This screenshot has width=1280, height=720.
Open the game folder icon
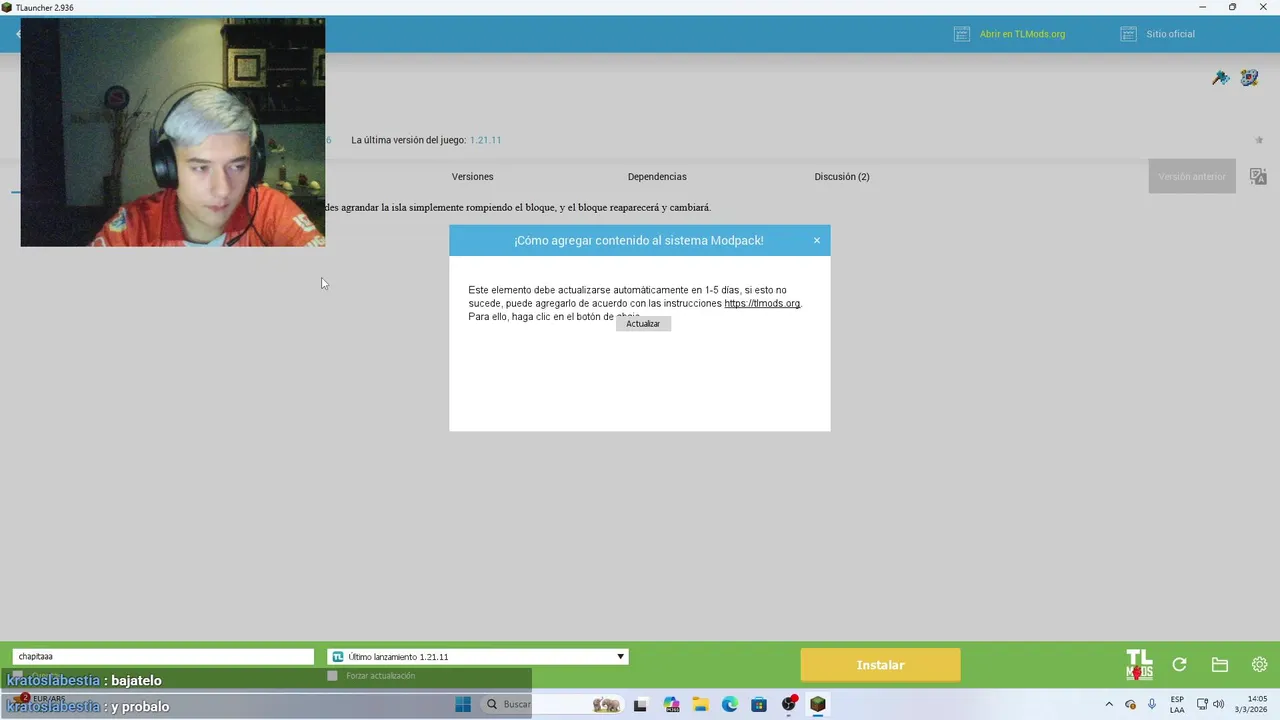tap(1219, 665)
